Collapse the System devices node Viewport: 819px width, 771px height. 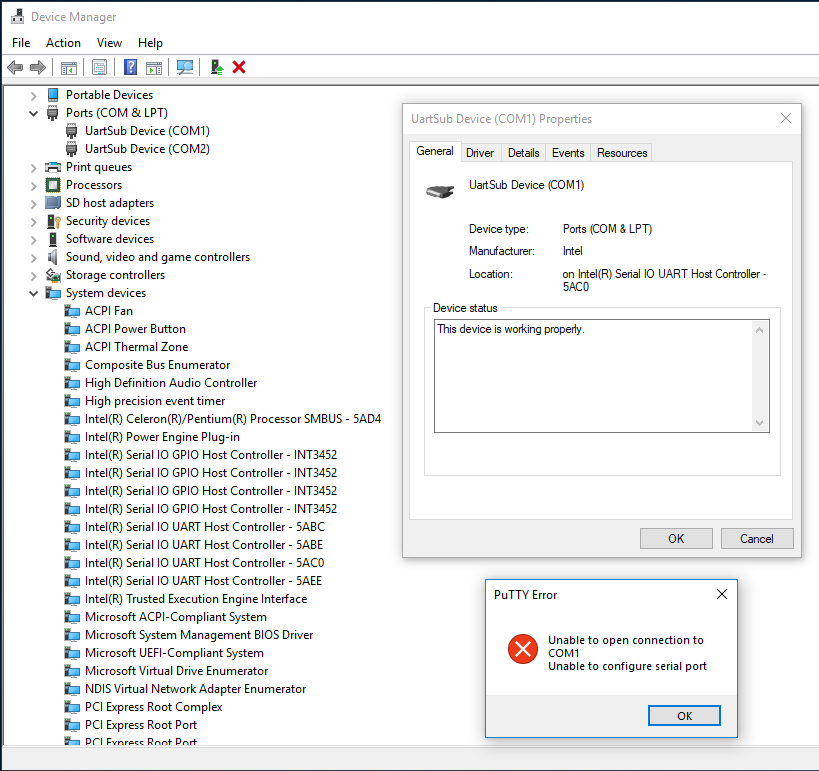33,294
